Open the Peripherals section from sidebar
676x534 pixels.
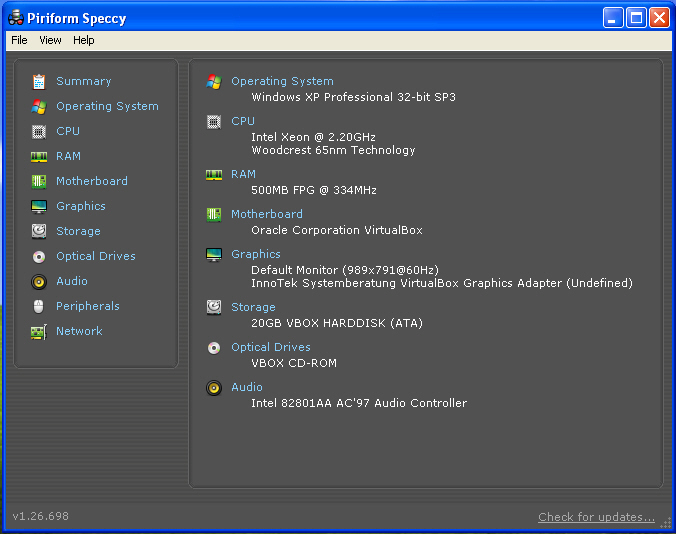coord(88,306)
